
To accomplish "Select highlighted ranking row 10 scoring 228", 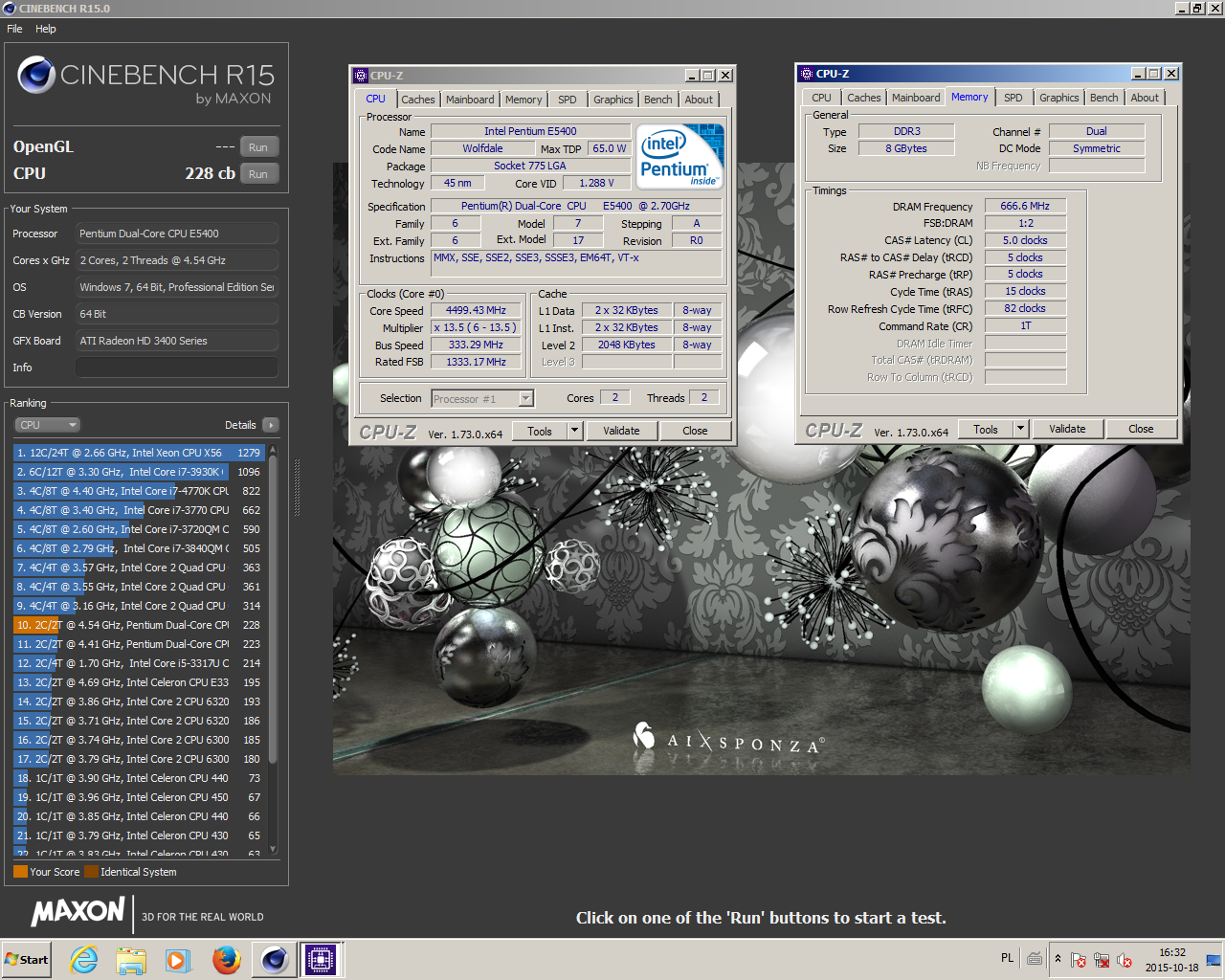I will click(140, 625).
